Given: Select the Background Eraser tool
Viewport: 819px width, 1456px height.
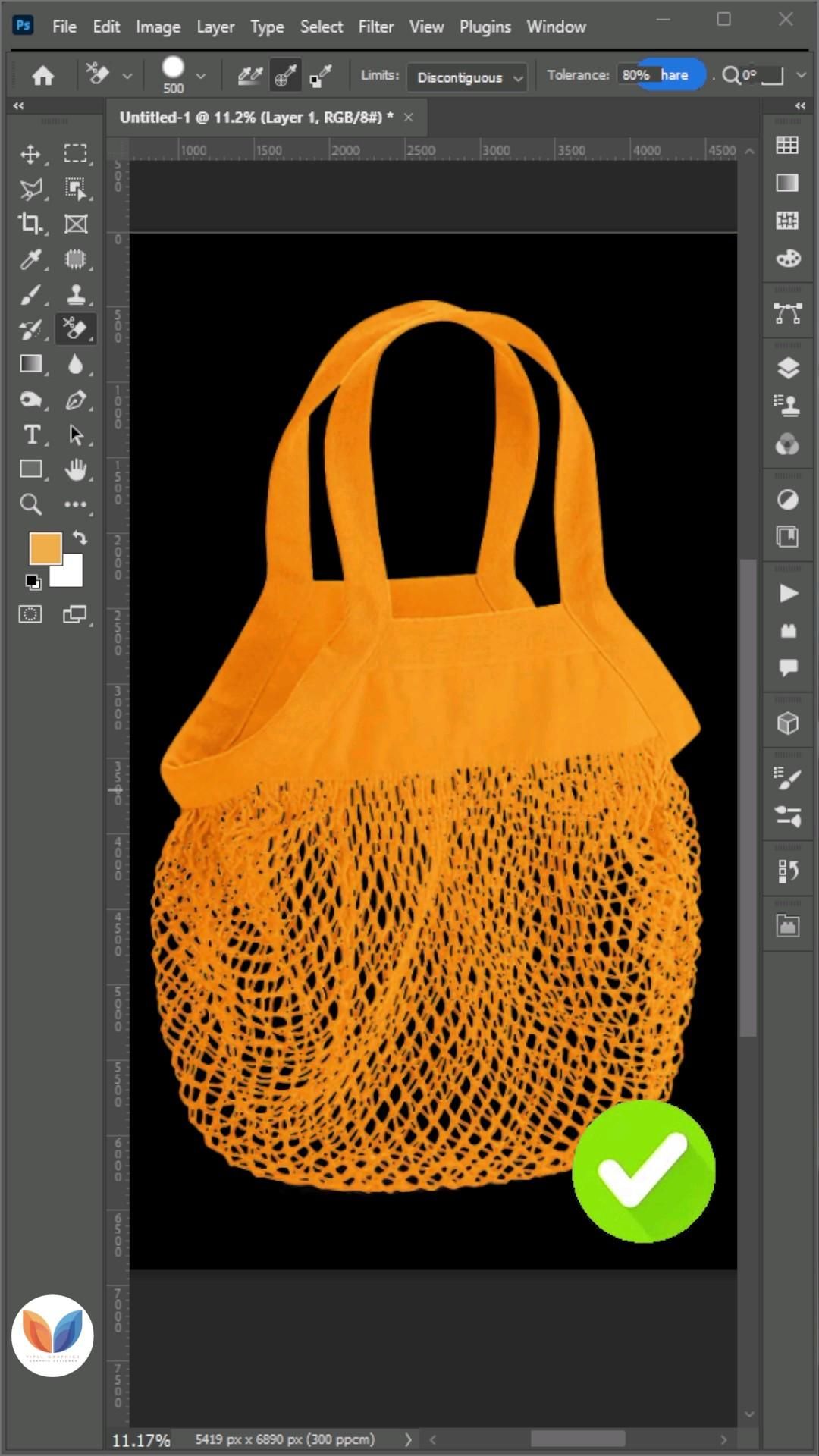Looking at the screenshot, I should pos(75,329).
